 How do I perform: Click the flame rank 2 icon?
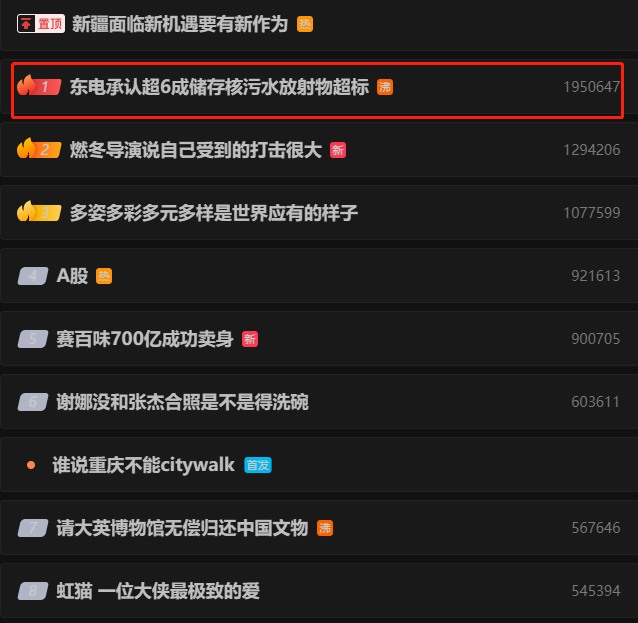[x=39, y=149]
